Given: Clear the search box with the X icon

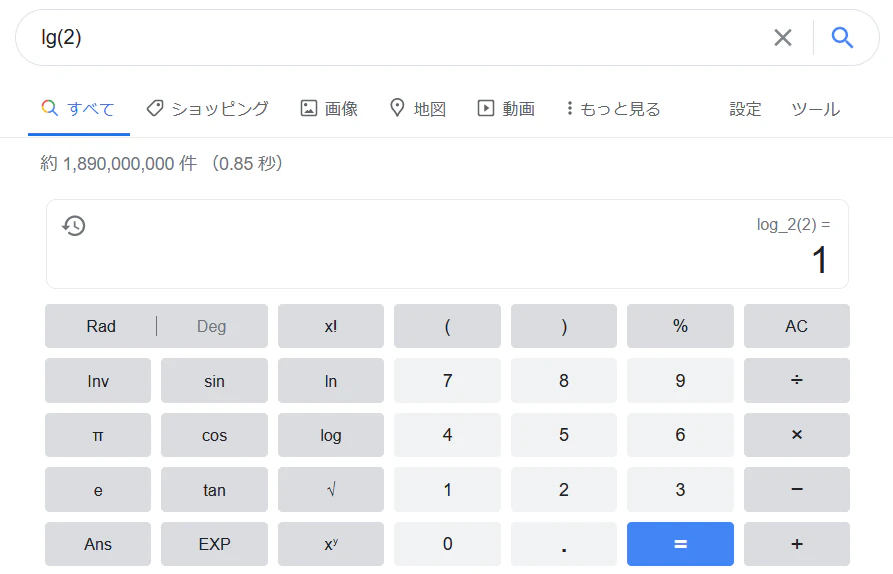Looking at the screenshot, I should click(783, 38).
